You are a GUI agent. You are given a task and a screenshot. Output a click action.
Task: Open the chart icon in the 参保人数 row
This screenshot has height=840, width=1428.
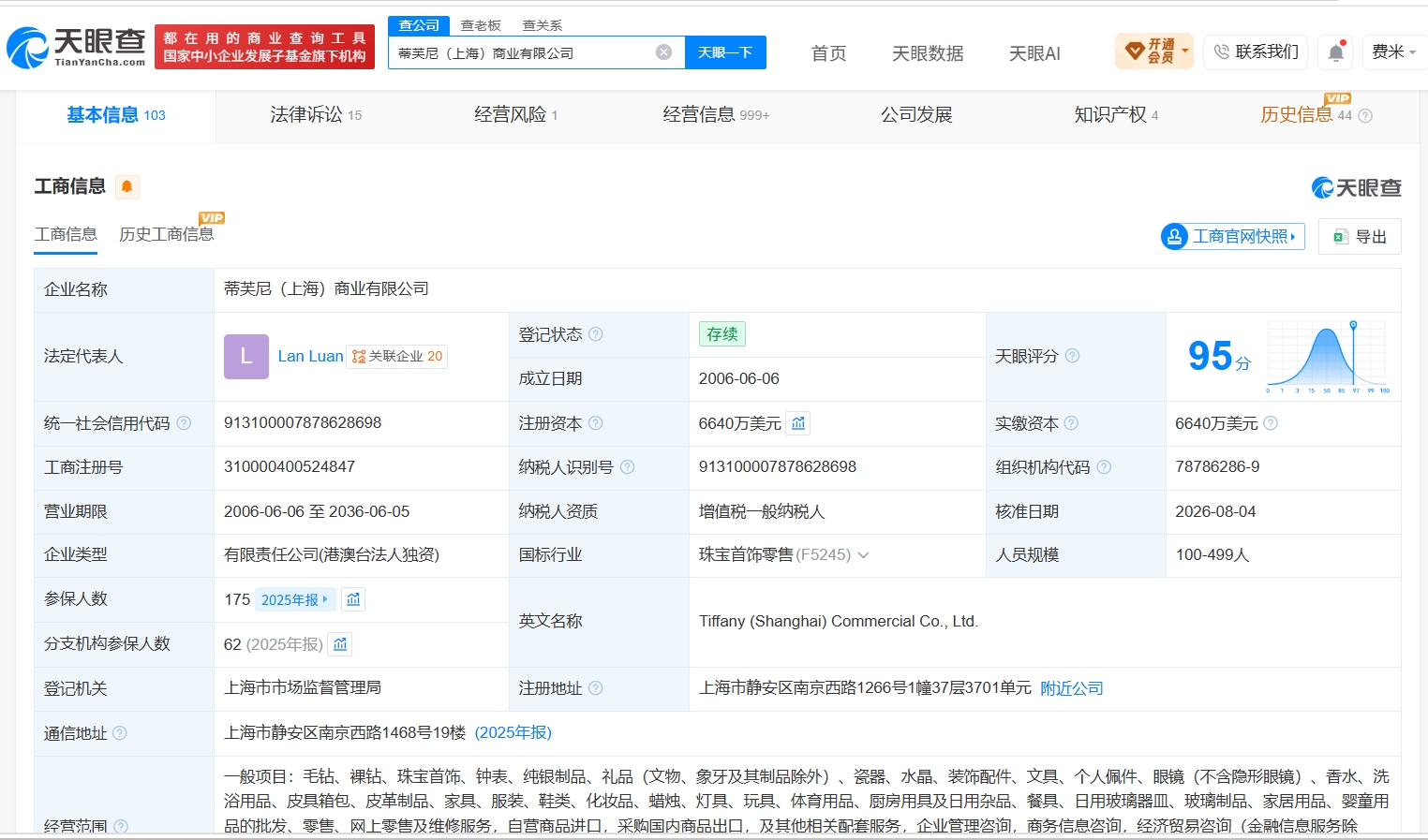[x=353, y=599]
